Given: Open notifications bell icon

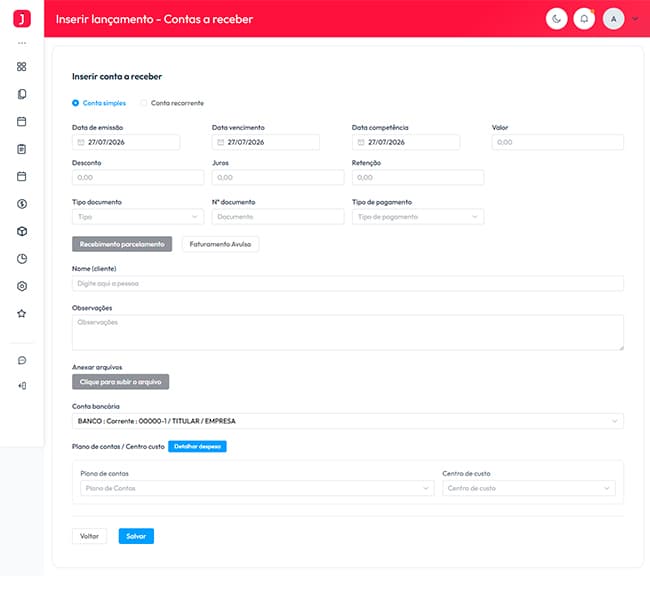Looking at the screenshot, I should click(x=584, y=19).
